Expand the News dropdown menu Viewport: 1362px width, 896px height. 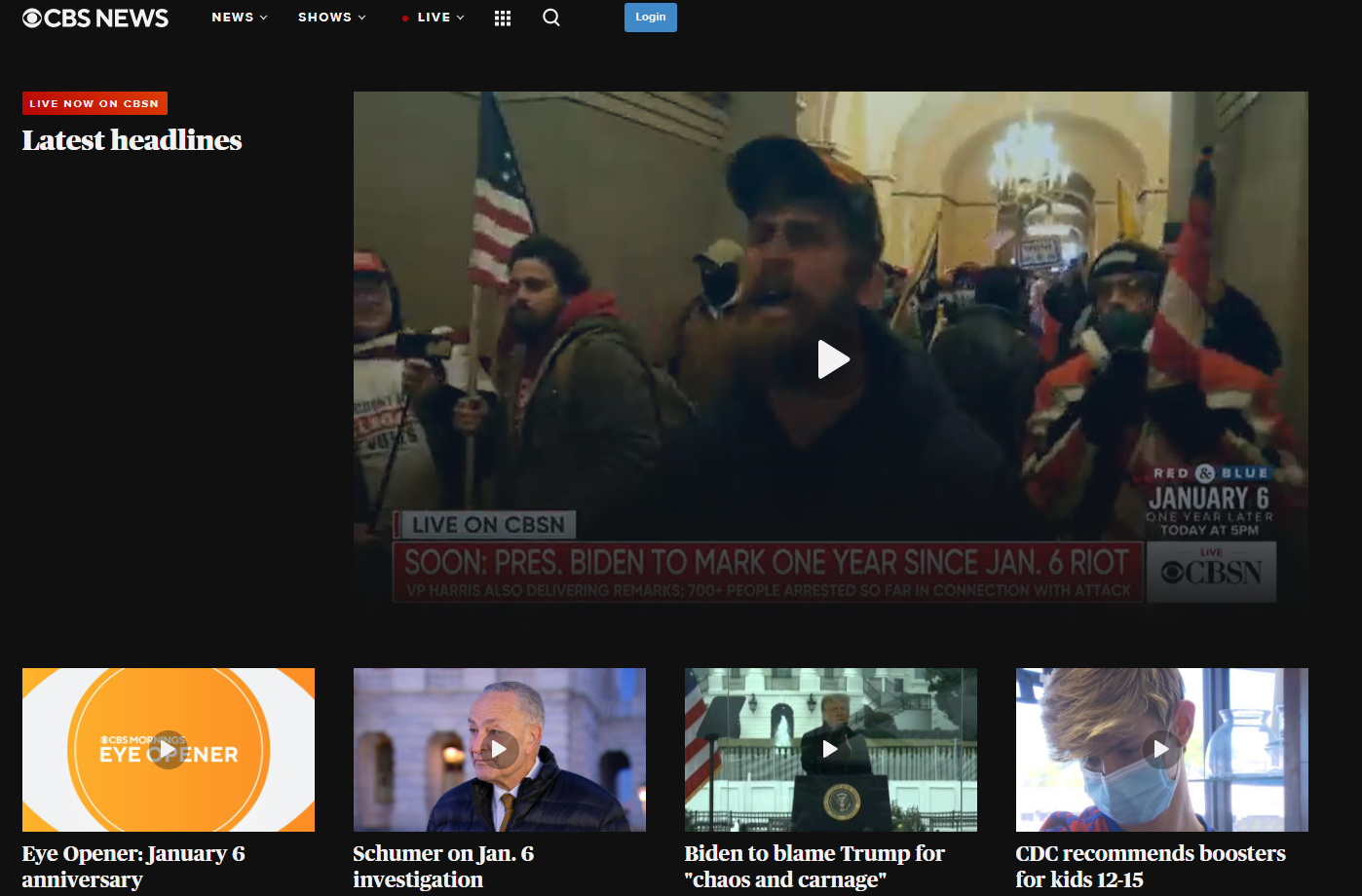pyautogui.click(x=240, y=18)
